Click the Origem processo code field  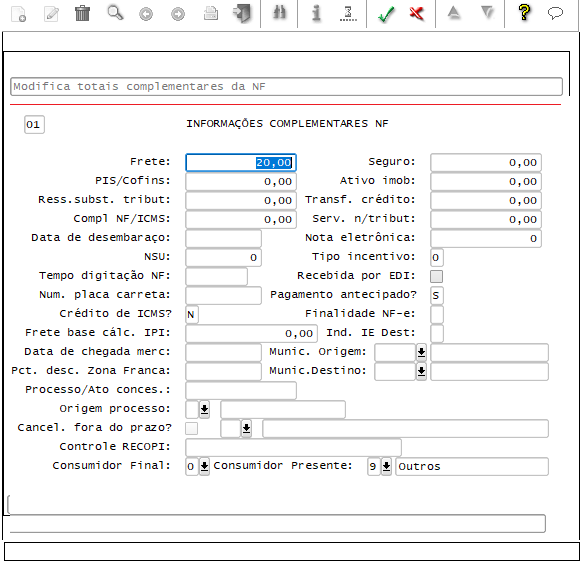[192, 410]
